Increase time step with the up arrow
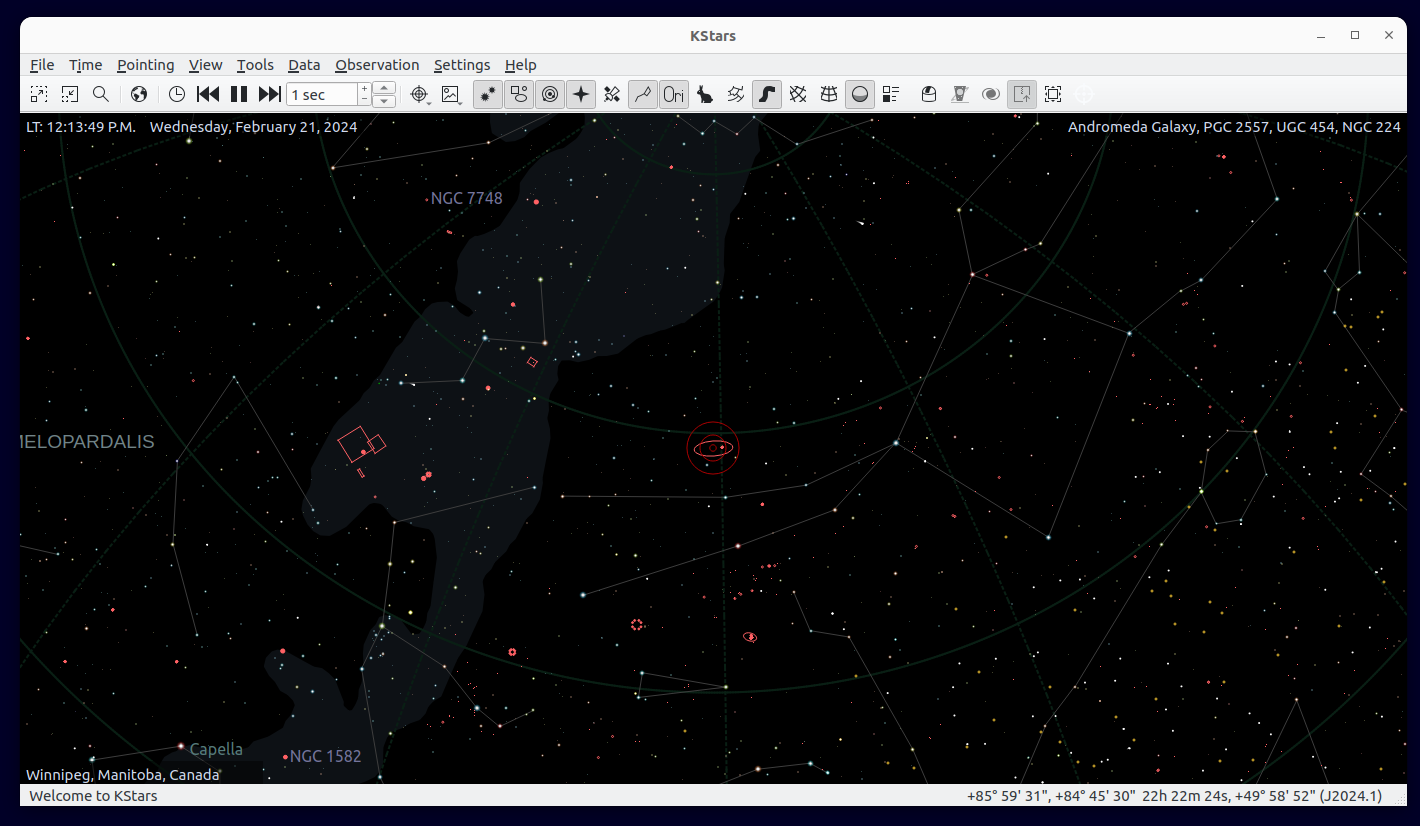The width and height of the screenshot is (1420, 826). [386, 88]
